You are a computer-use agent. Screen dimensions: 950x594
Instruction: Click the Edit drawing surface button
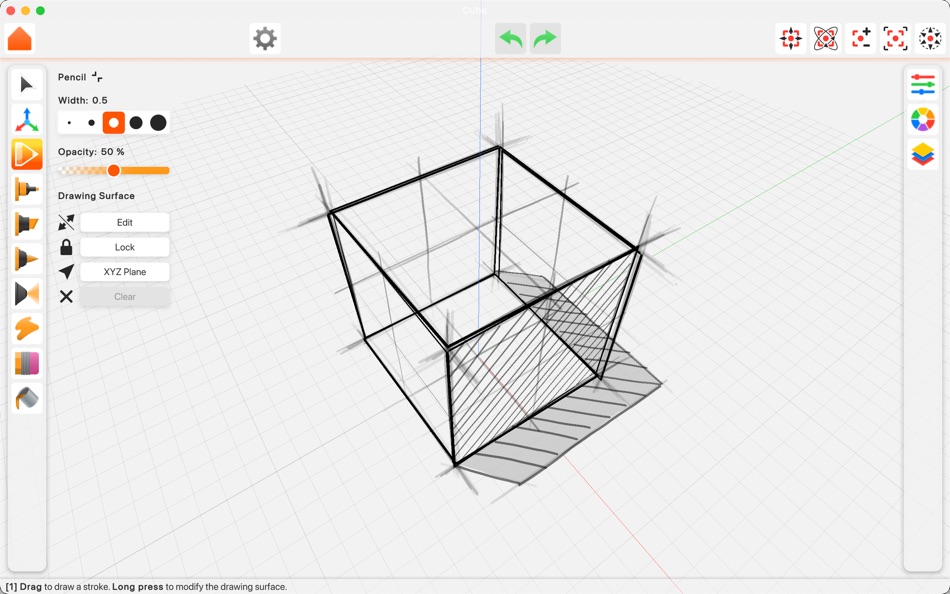click(125, 222)
